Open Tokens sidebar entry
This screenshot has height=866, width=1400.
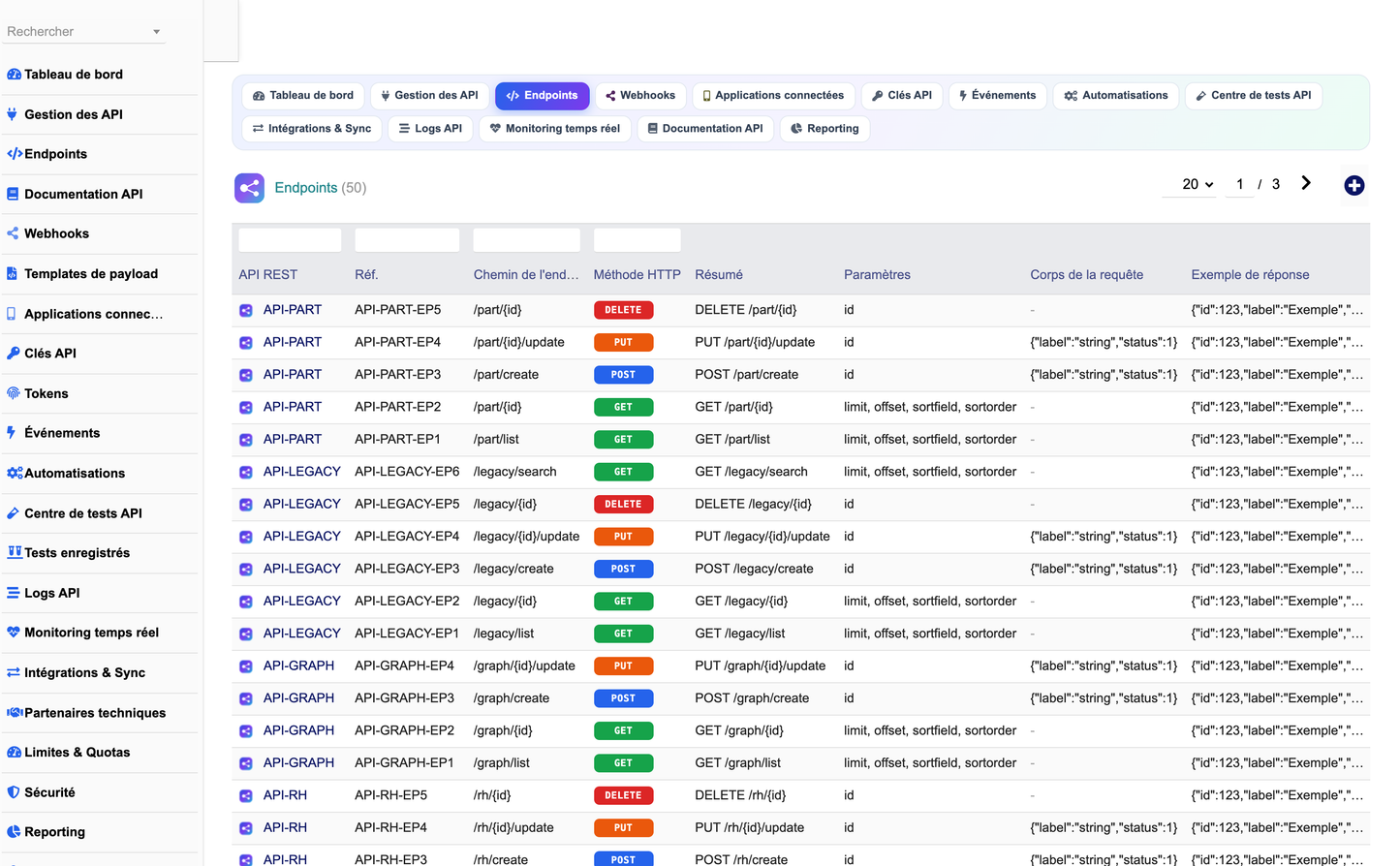pos(46,393)
